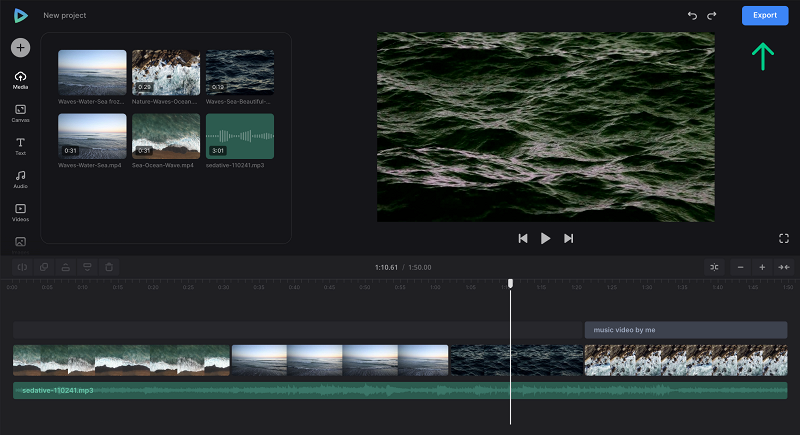The image size is (800, 435).
Task: Skip to previous clip
Action: point(523,238)
